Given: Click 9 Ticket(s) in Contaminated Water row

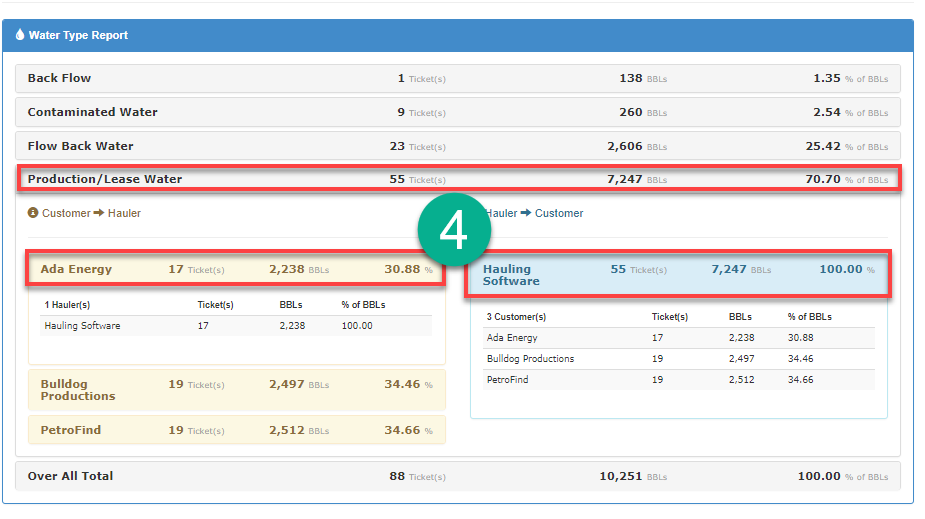Looking at the screenshot, I should [x=421, y=112].
